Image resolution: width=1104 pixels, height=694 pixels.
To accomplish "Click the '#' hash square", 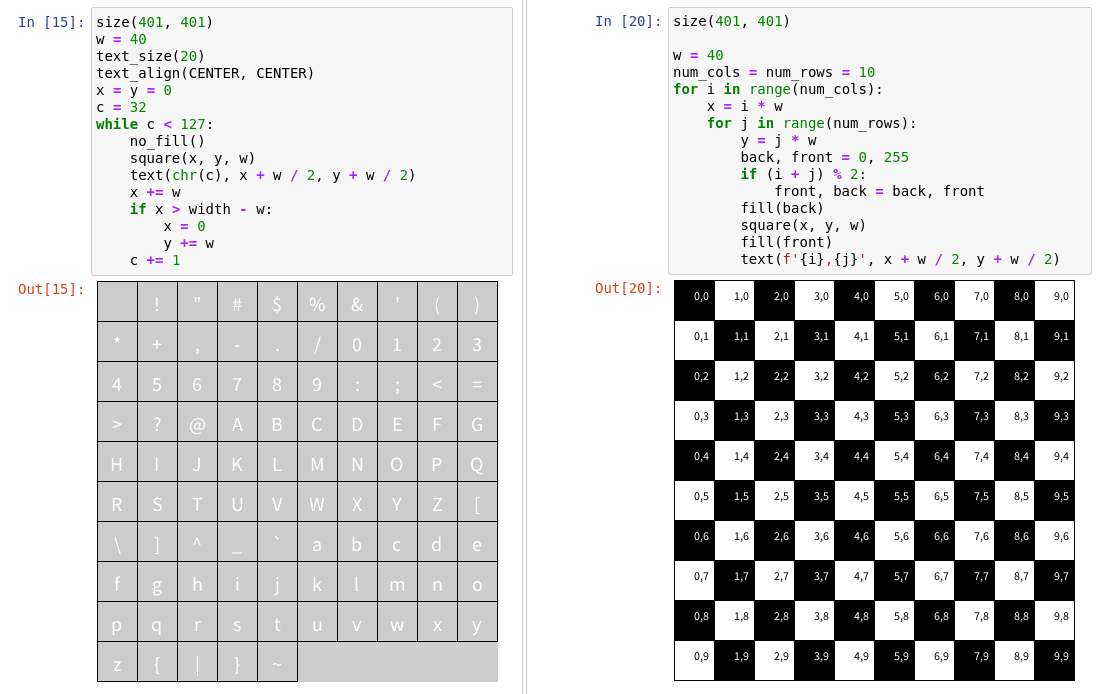I will [237, 302].
